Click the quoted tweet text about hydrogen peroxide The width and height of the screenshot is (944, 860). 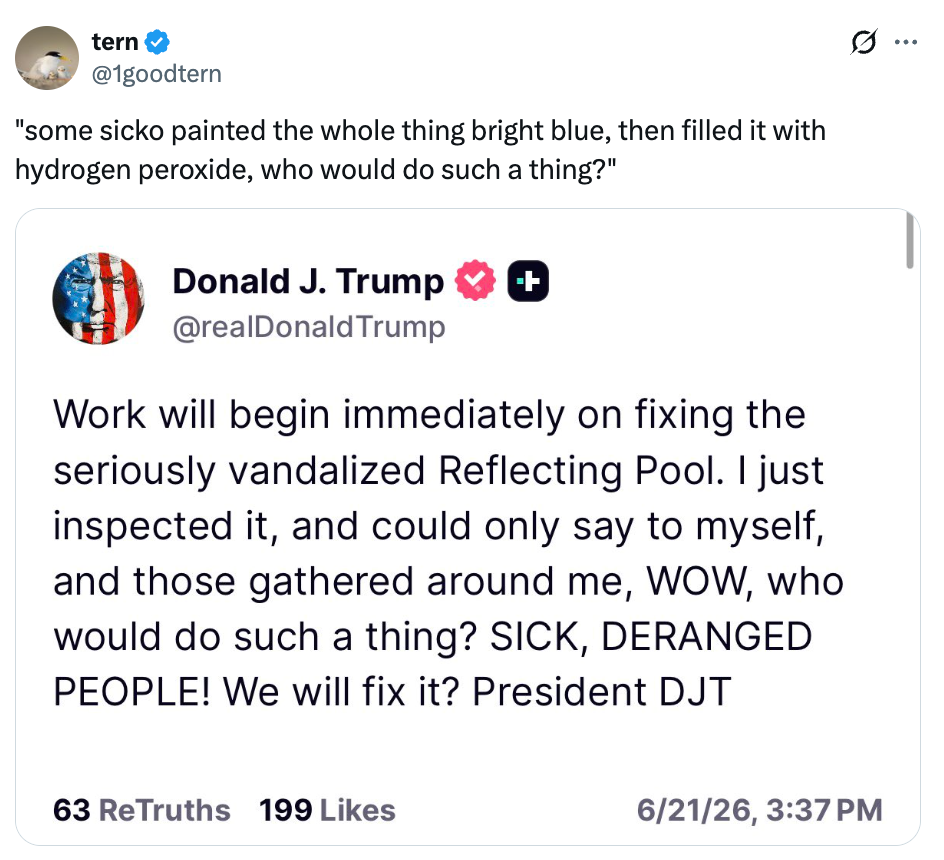pos(420,150)
